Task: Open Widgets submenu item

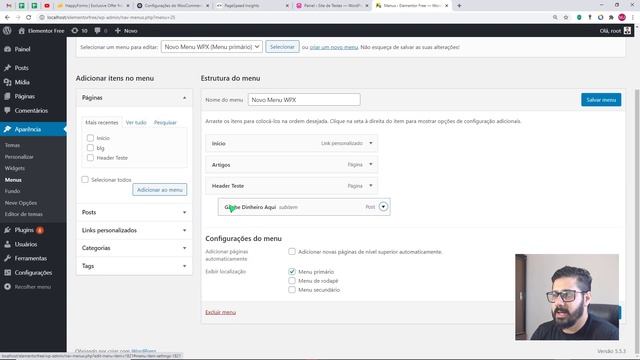Action: click(15, 168)
